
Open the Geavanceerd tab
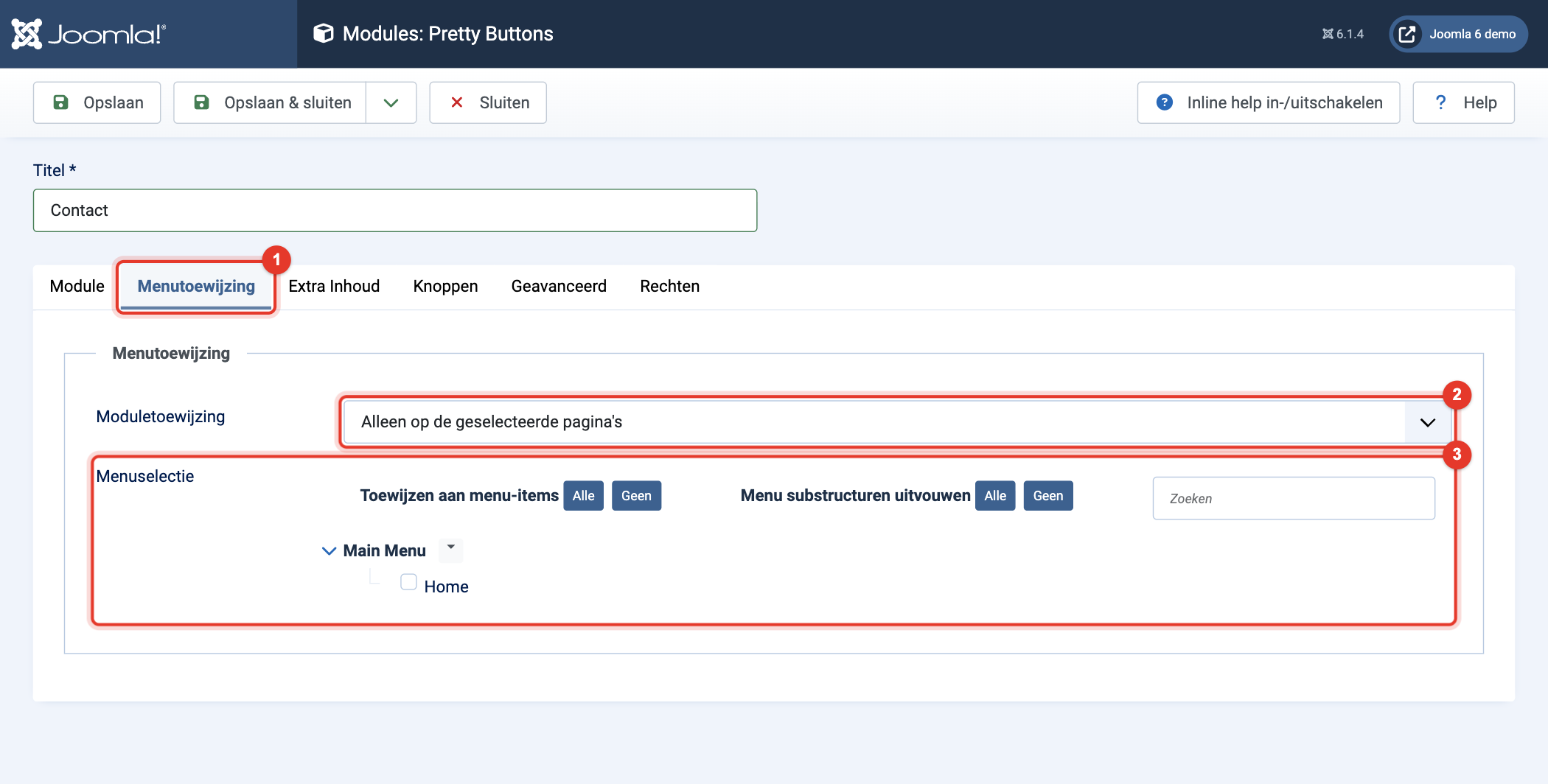point(559,287)
